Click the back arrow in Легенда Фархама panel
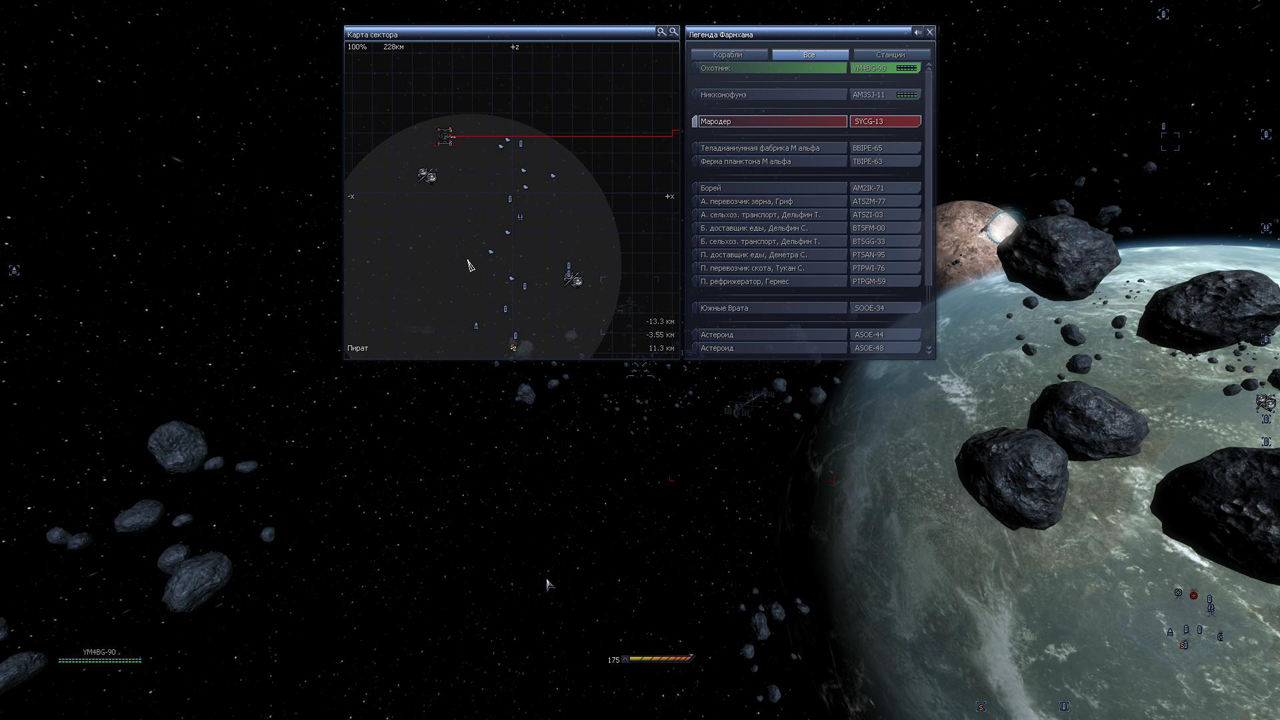This screenshot has height=720, width=1280. click(x=917, y=32)
